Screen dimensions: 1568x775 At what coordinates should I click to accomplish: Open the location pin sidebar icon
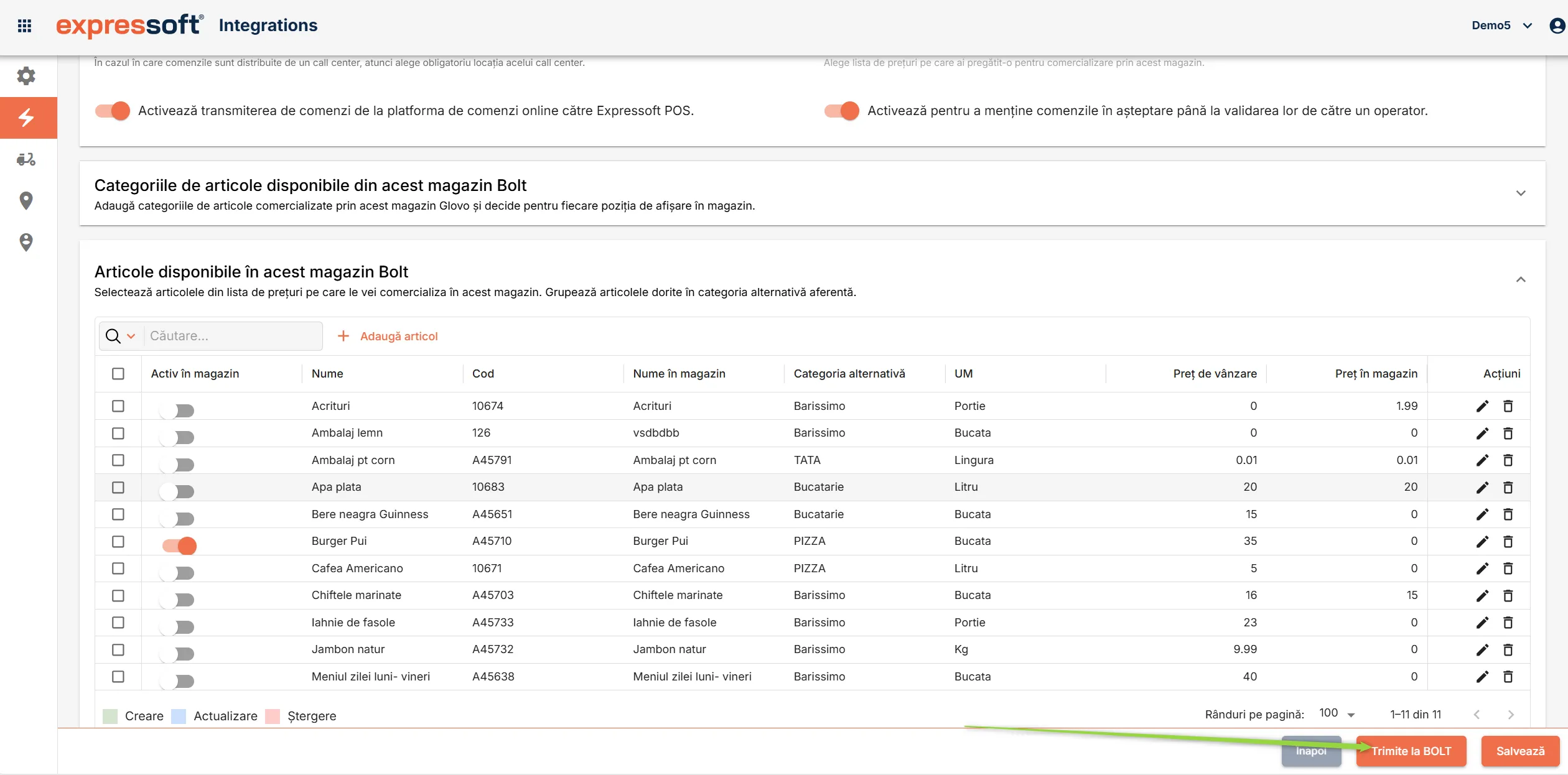click(x=26, y=200)
